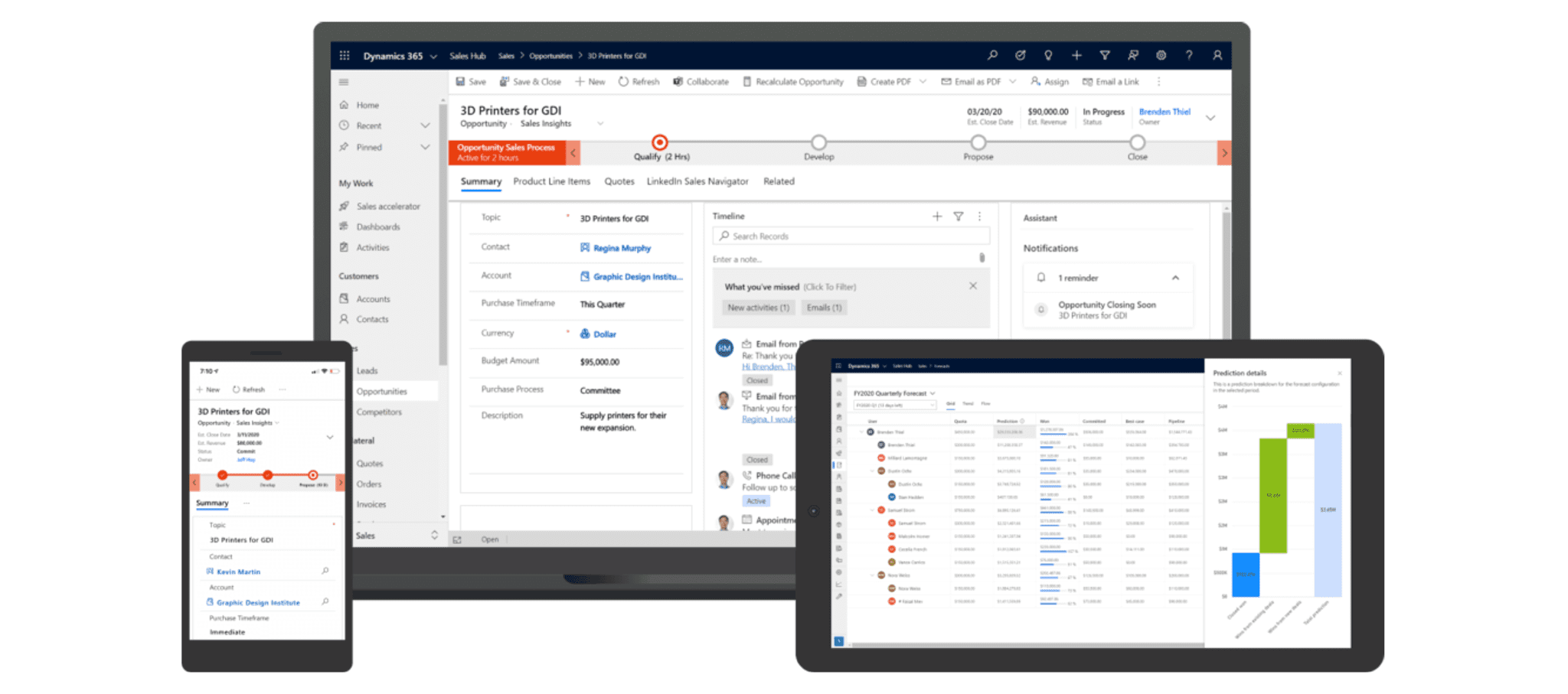Click Create PDF command
Screen dimensions: 1568x694
coord(884,82)
